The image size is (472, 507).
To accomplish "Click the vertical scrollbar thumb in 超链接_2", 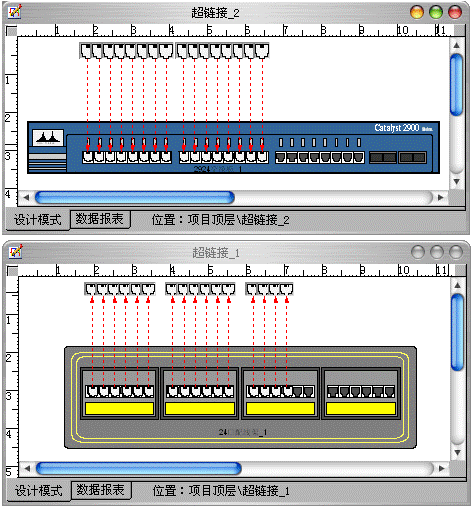I will click(456, 84).
